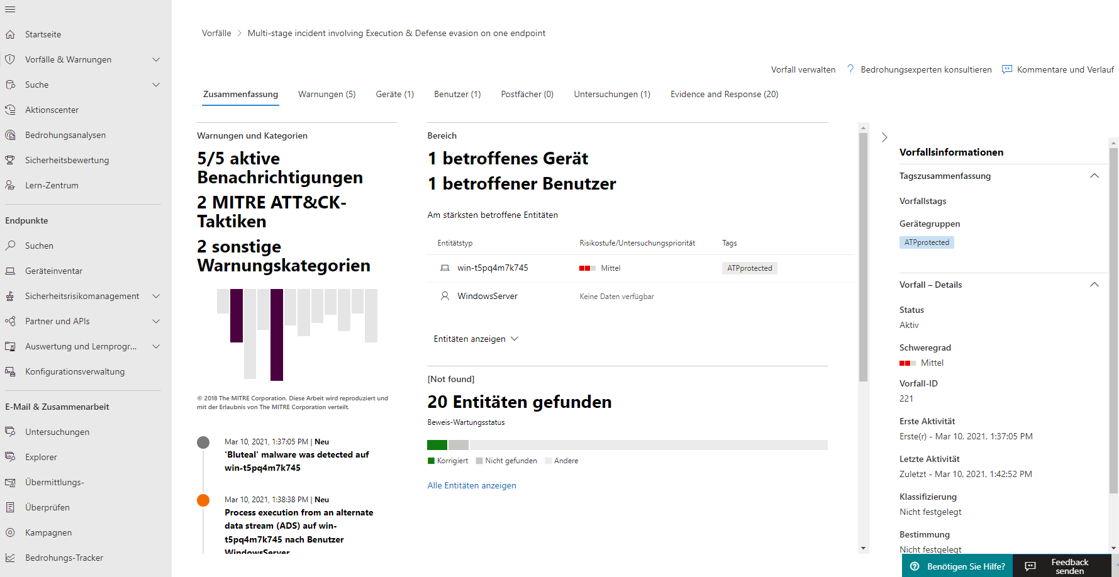Open the Startseite home icon

click(10, 33)
